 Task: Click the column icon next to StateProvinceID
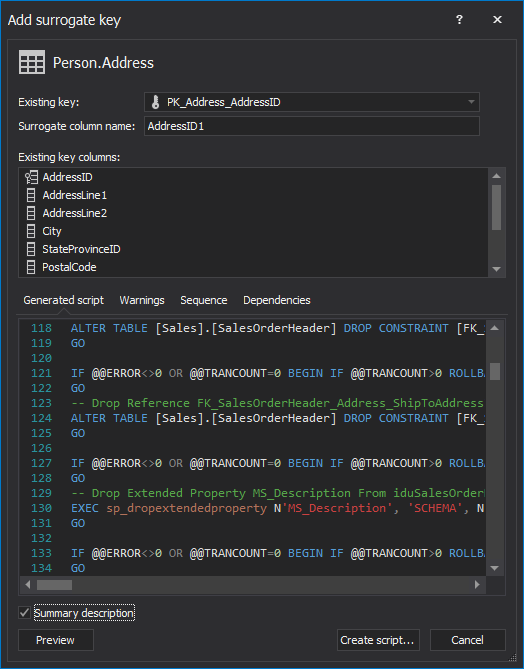31,249
